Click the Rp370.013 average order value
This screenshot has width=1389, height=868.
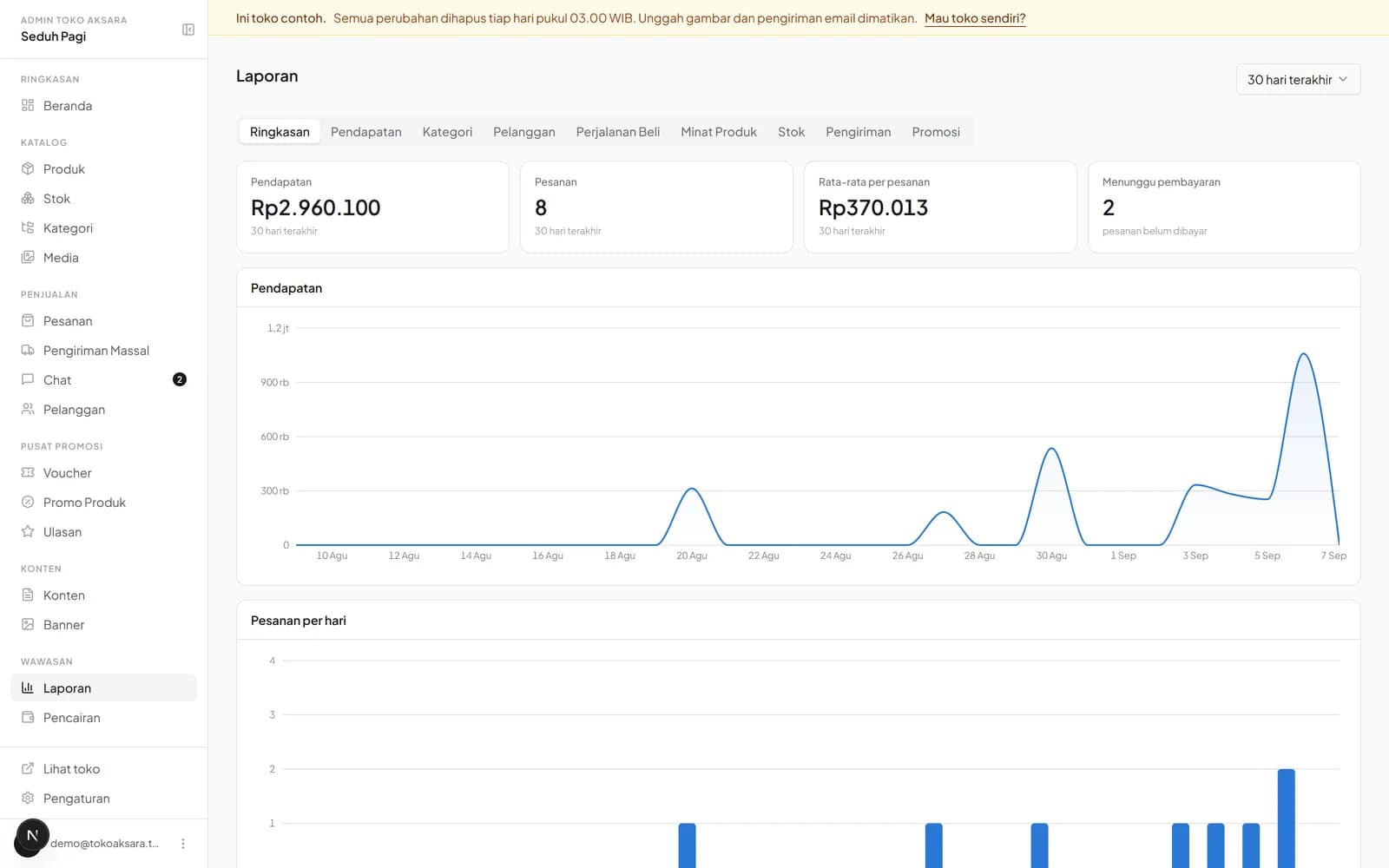click(873, 207)
